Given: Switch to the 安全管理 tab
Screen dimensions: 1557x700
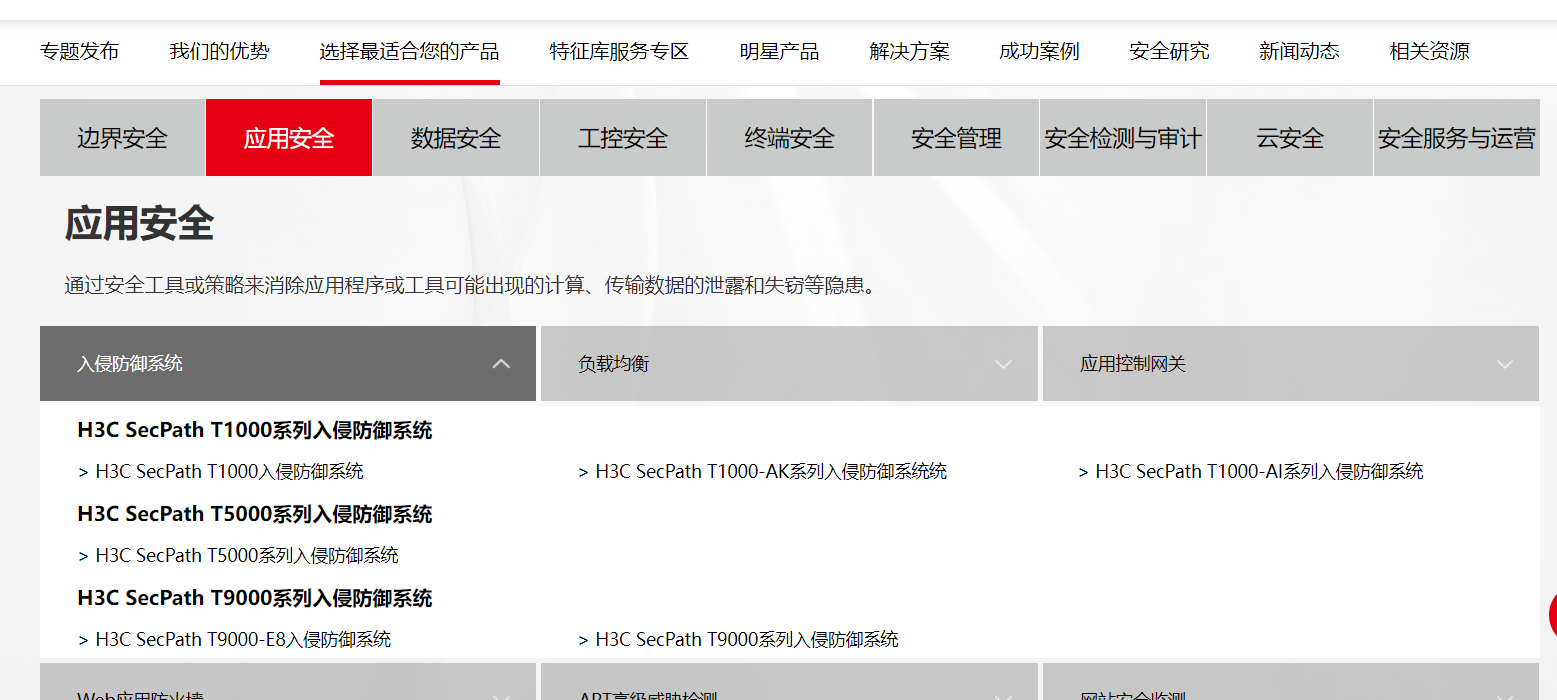Looking at the screenshot, I should click(x=956, y=138).
